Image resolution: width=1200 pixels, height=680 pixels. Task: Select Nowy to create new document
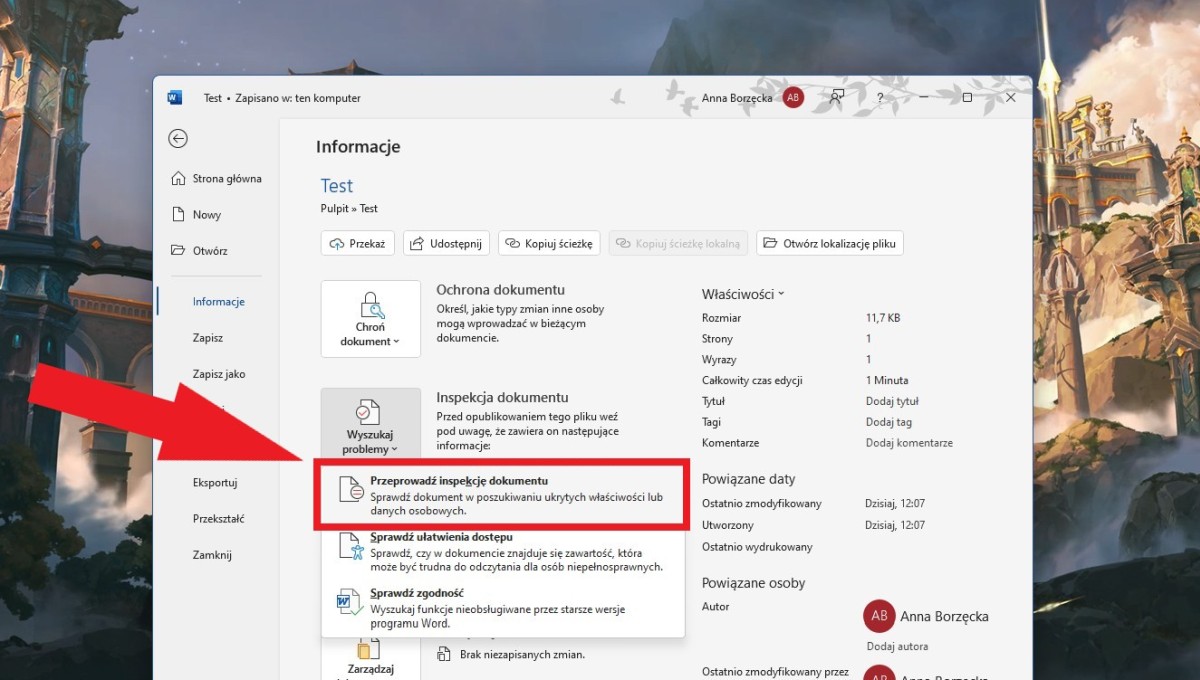[x=197, y=215]
